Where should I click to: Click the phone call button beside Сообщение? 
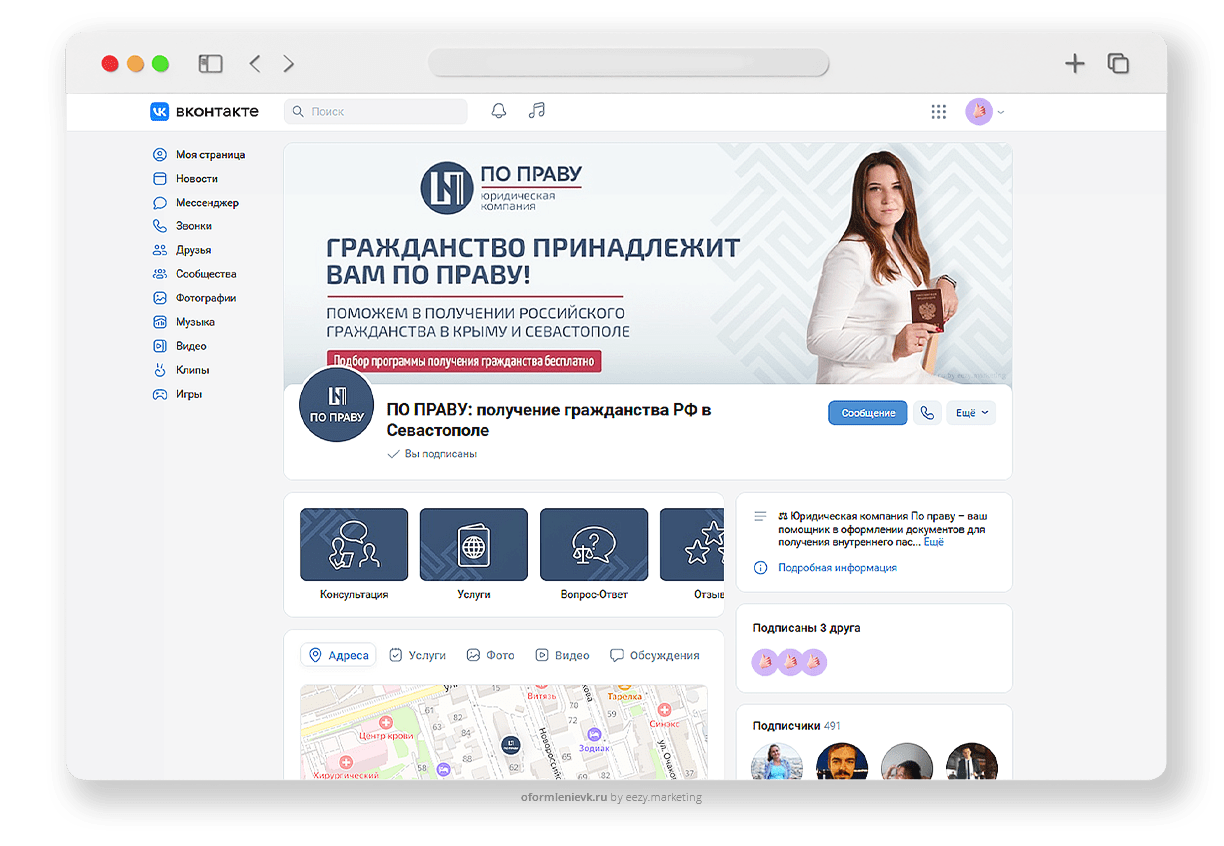click(927, 413)
